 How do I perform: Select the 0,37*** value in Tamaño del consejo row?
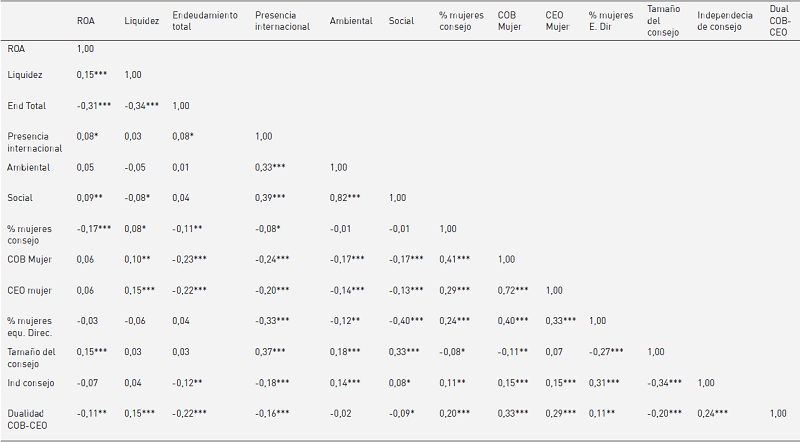270,351
